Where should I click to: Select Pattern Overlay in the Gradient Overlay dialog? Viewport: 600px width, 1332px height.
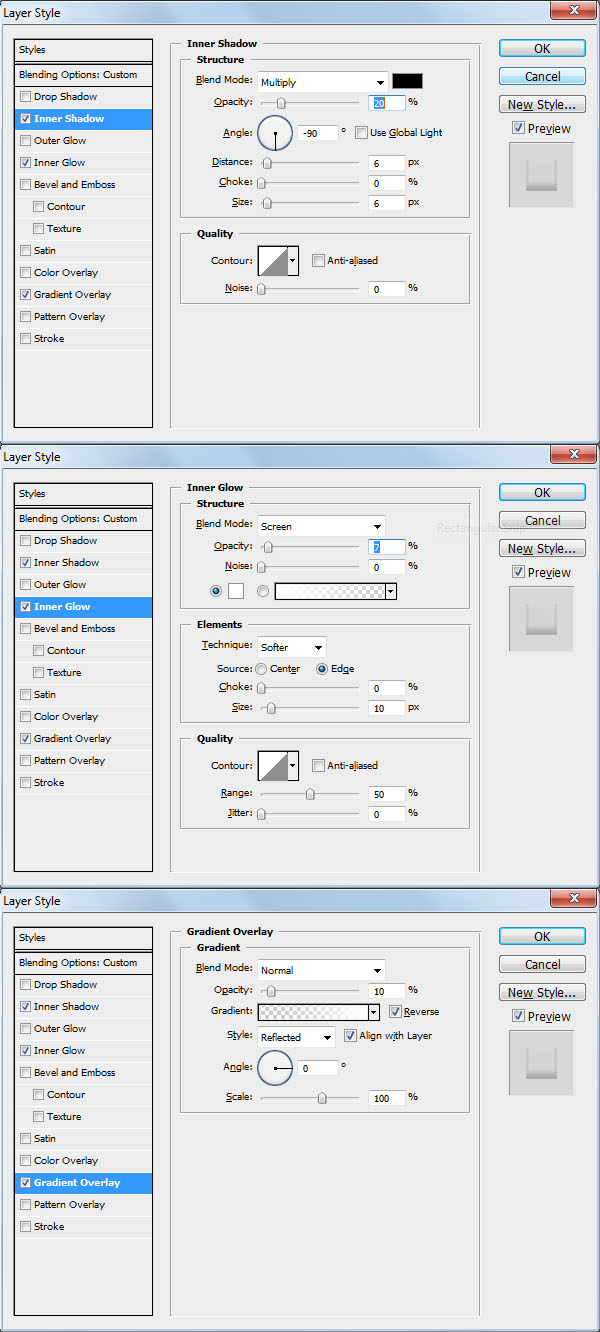tap(84, 1205)
